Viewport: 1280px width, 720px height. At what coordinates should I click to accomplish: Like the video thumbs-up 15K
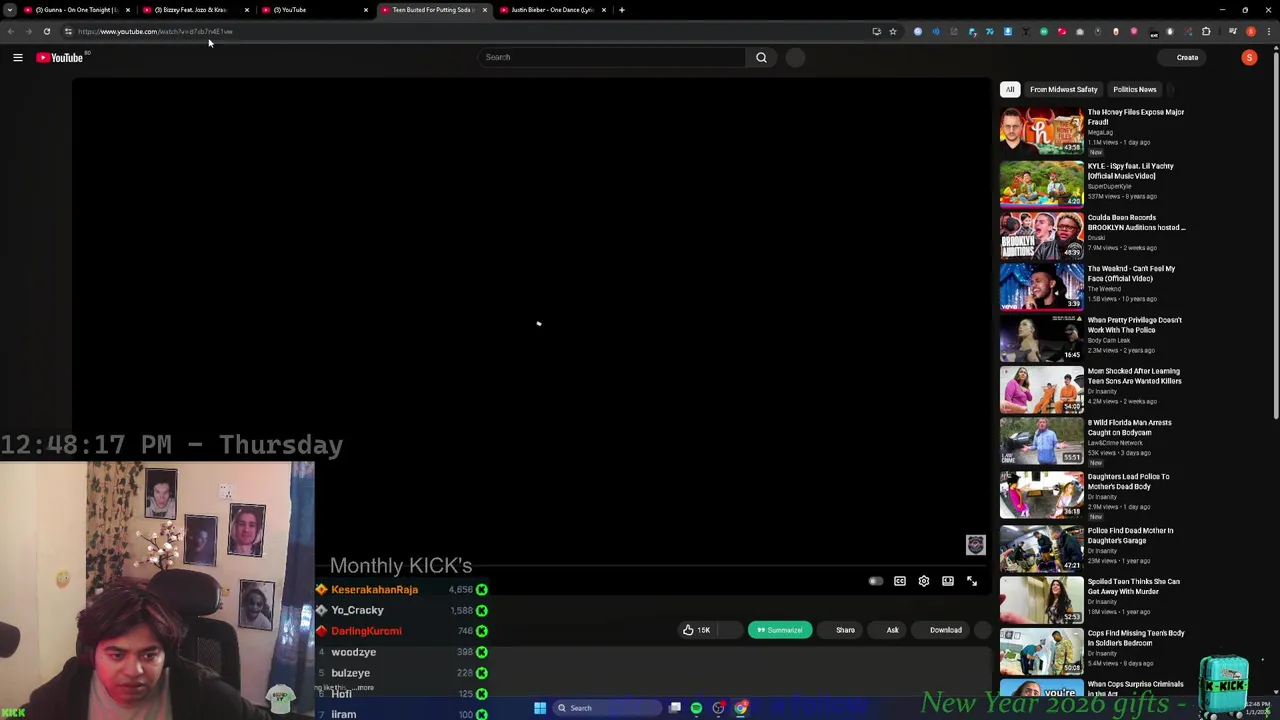click(x=696, y=630)
